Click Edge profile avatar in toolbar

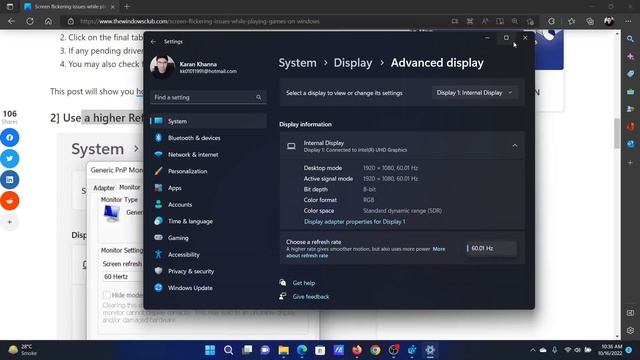[609, 21]
